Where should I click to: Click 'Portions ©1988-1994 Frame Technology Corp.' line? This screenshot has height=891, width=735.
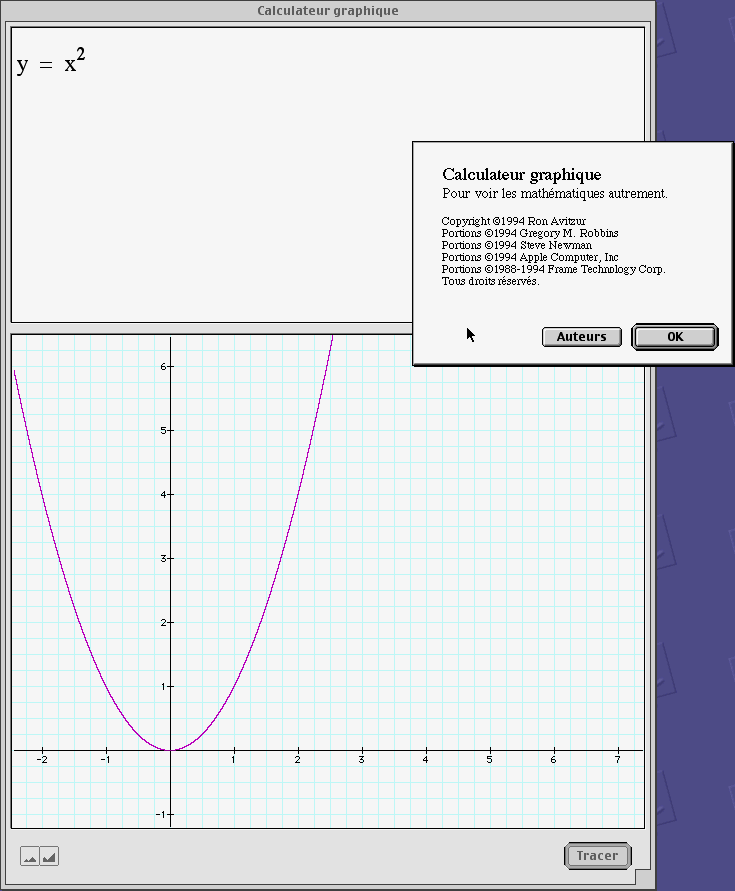[553, 269]
